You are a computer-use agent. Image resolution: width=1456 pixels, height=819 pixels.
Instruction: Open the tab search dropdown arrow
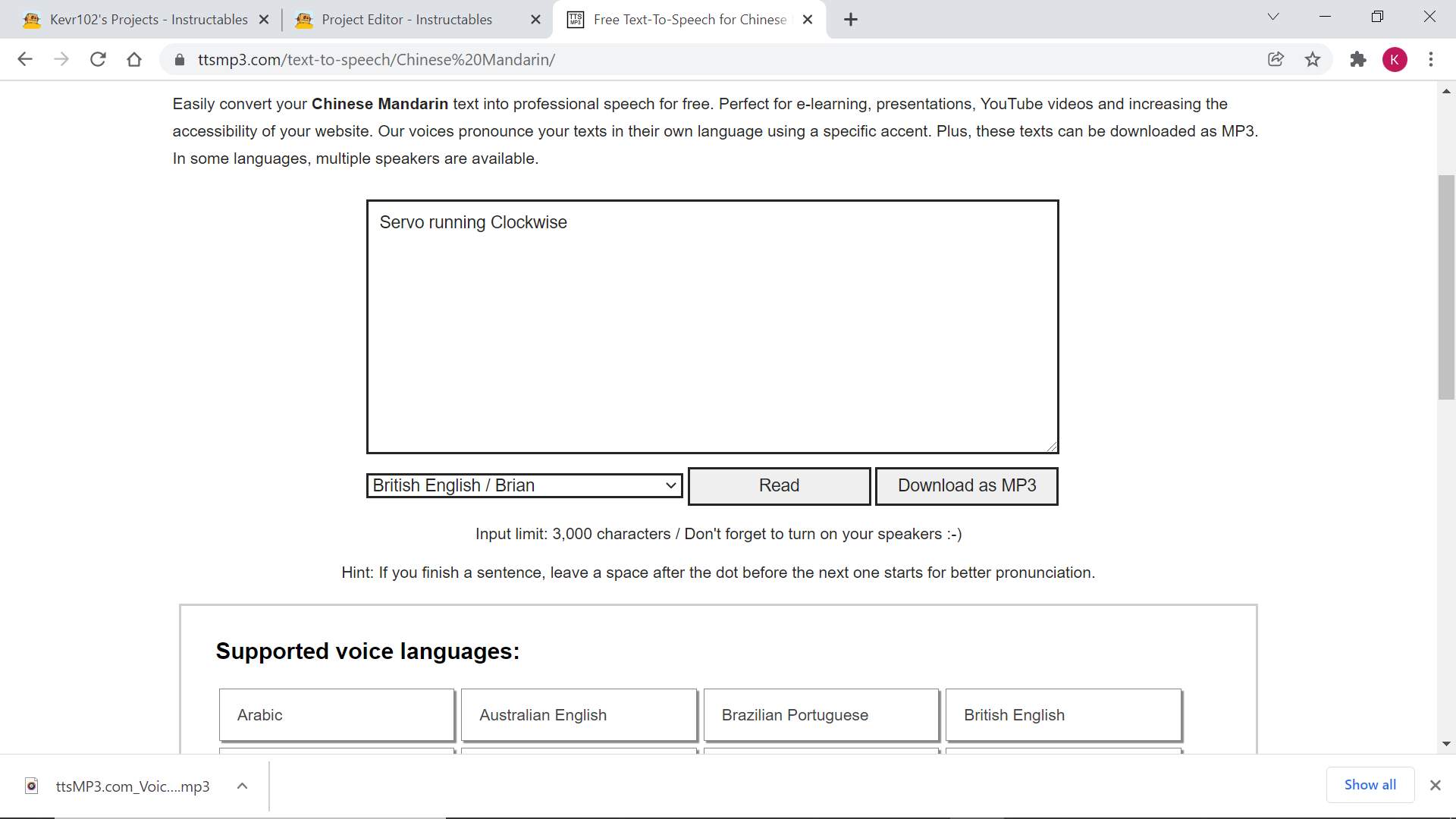[x=1273, y=17]
